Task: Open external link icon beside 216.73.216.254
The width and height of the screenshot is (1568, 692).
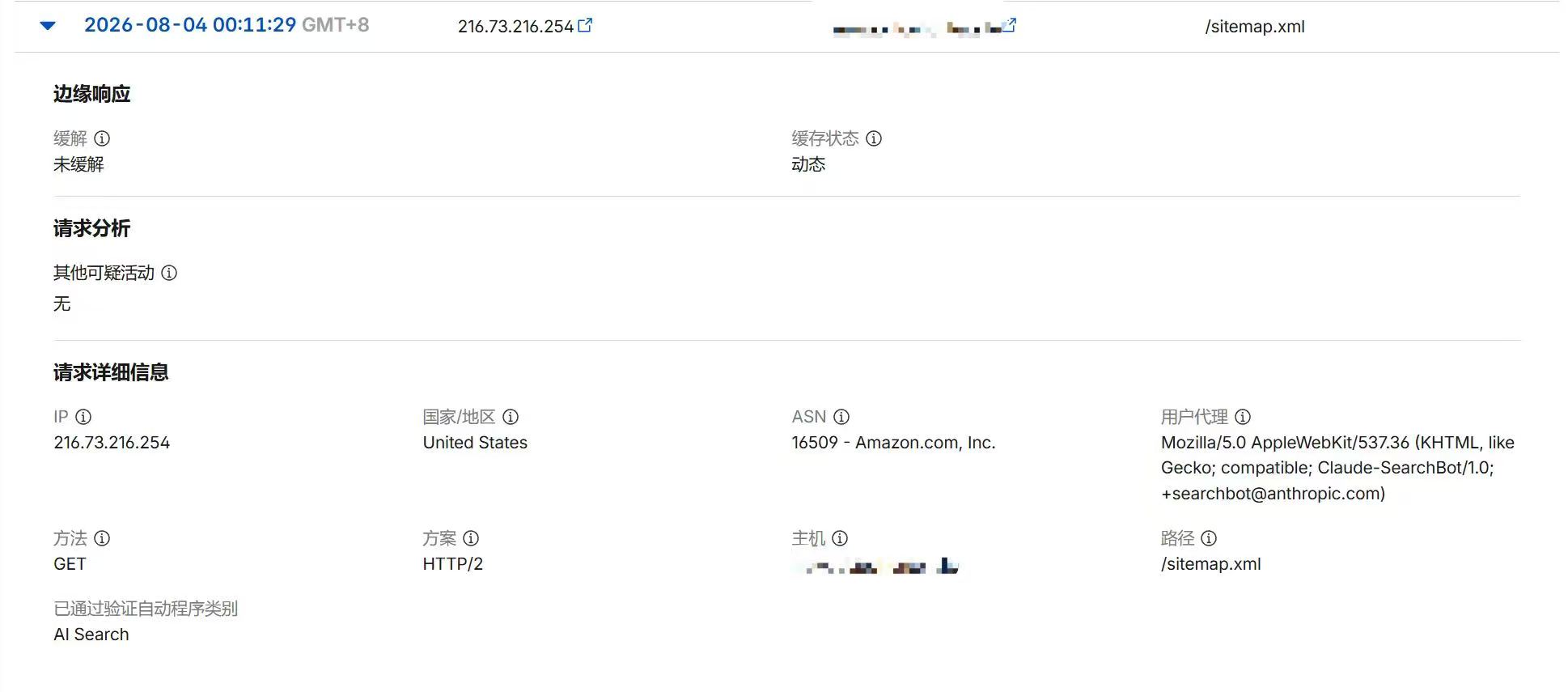Action: coord(585,25)
